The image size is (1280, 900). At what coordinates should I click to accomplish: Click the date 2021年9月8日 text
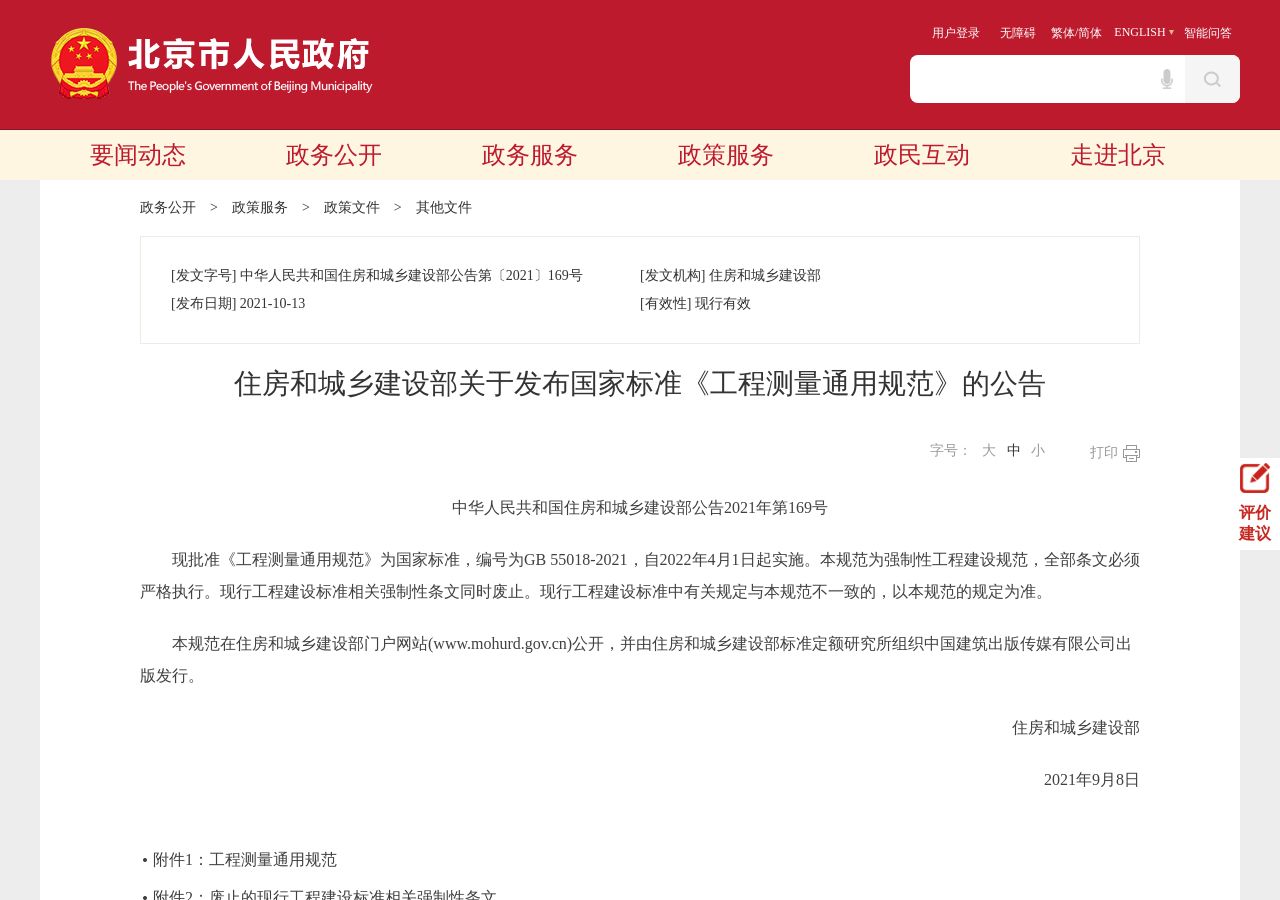tap(1092, 780)
